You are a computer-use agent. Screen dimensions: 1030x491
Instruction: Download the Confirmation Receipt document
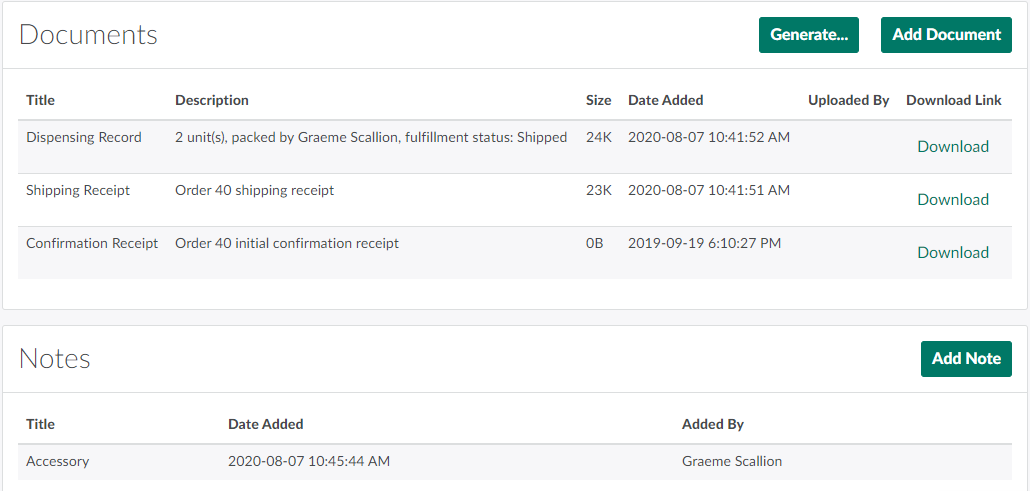[x=953, y=253]
